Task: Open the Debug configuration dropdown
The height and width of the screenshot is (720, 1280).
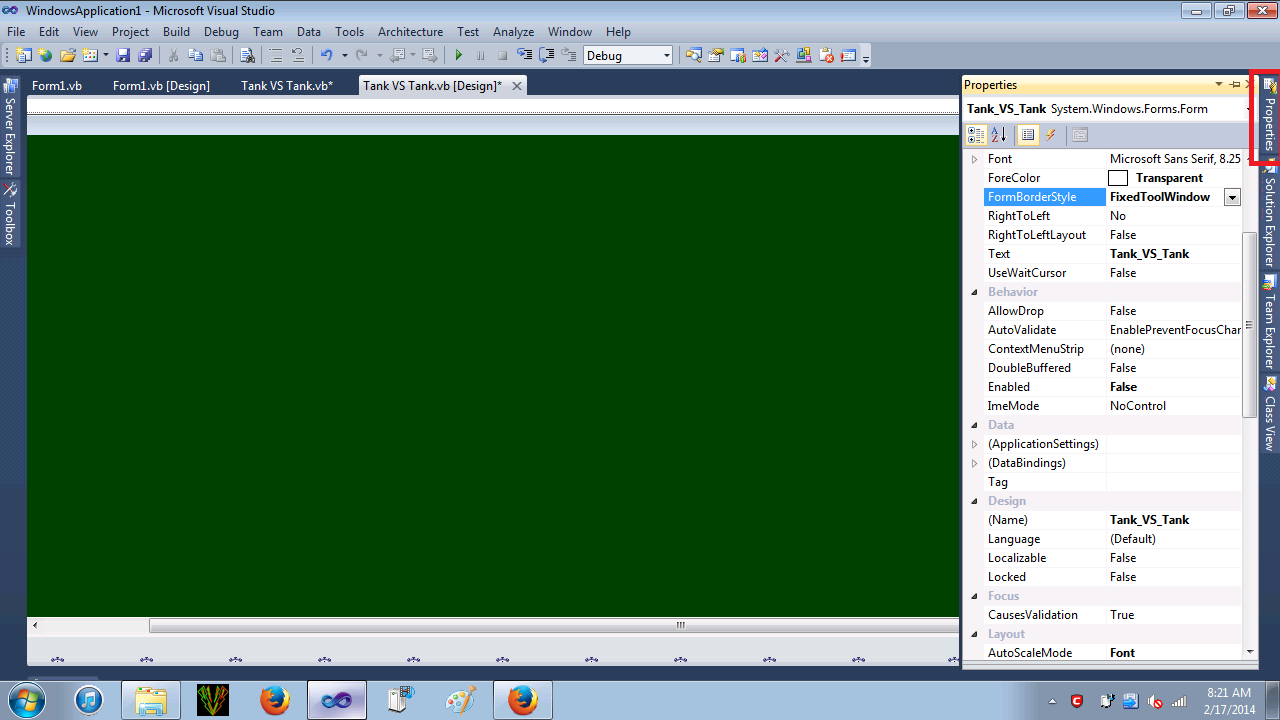Action: (667, 56)
